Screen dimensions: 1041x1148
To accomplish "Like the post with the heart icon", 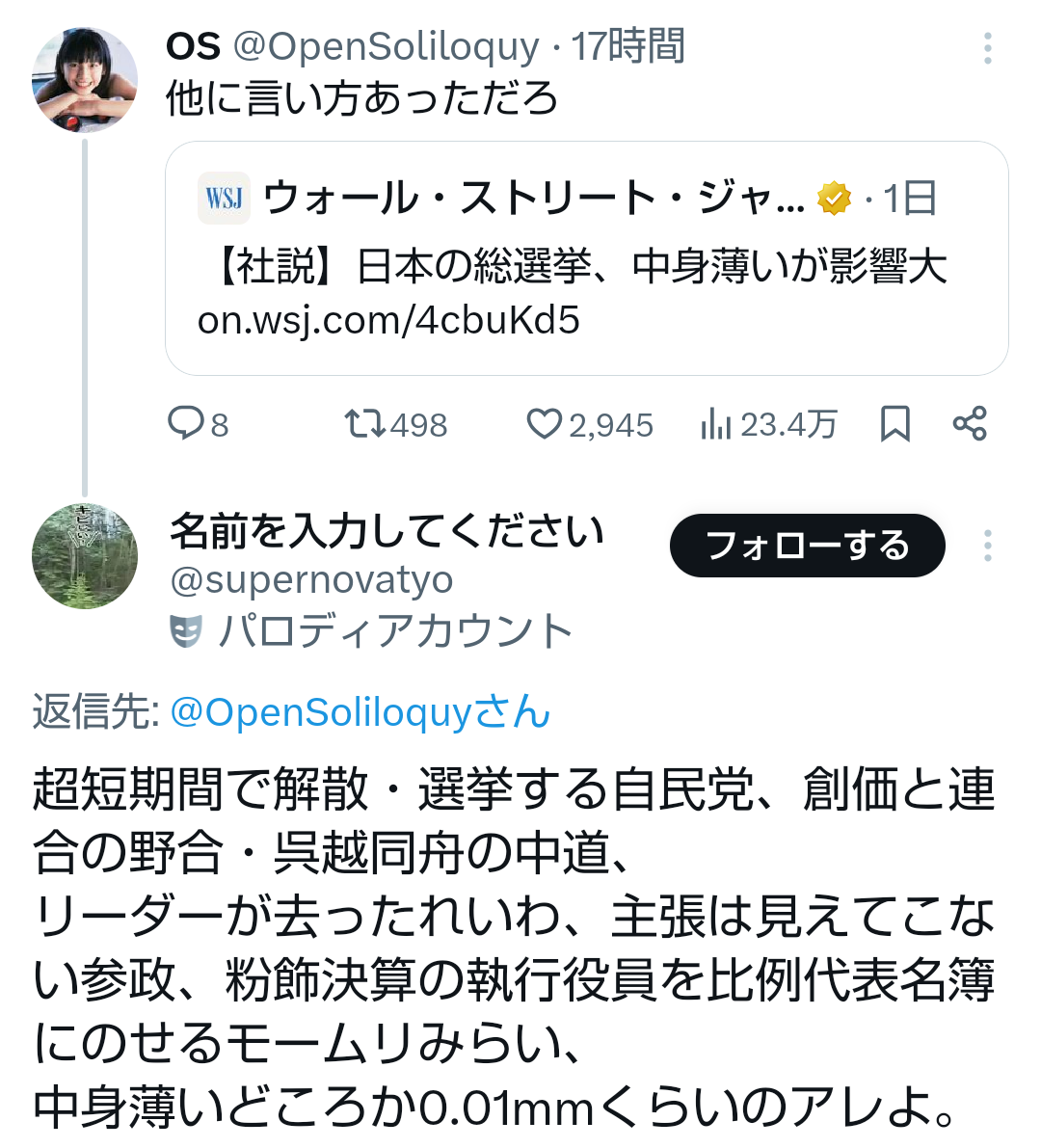I will click(x=544, y=423).
